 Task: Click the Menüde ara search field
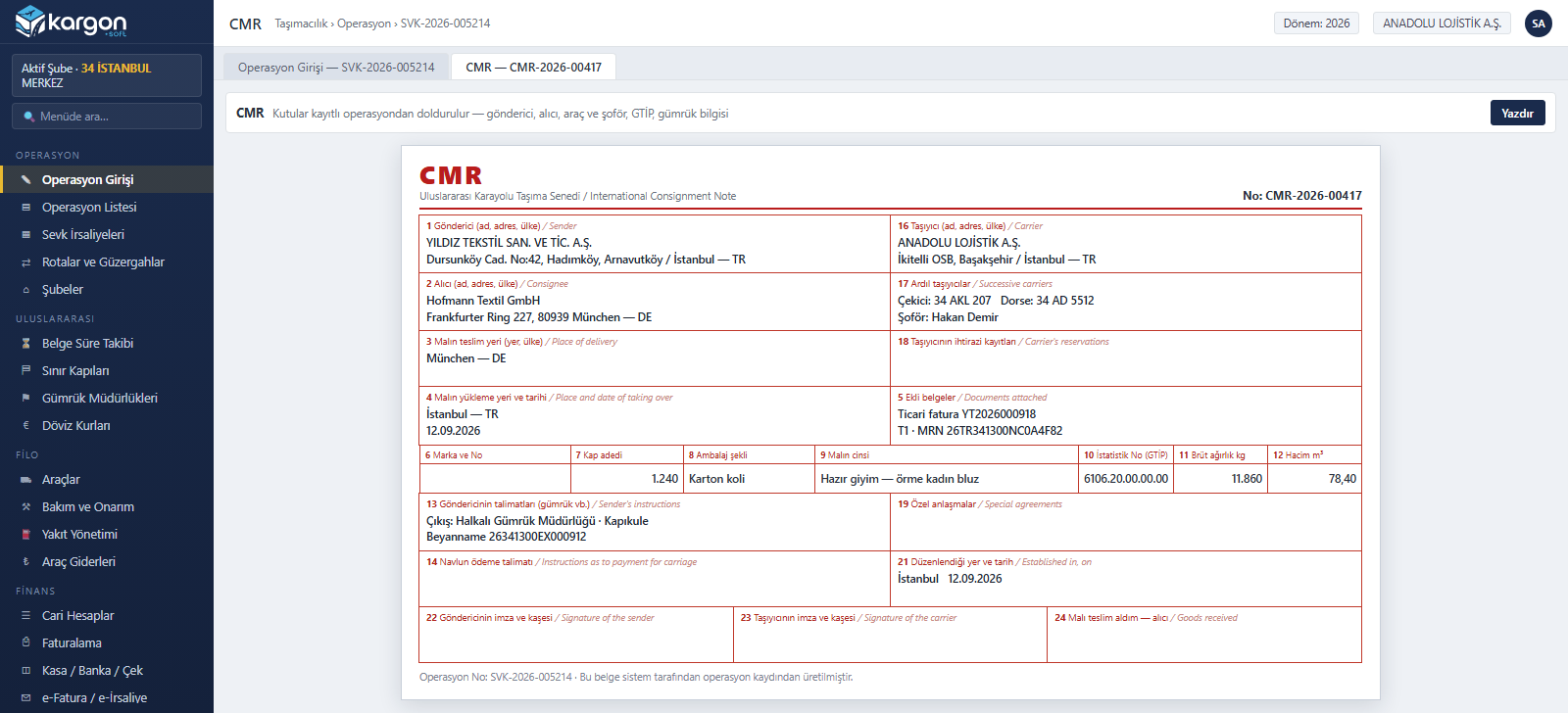click(x=107, y=117)
